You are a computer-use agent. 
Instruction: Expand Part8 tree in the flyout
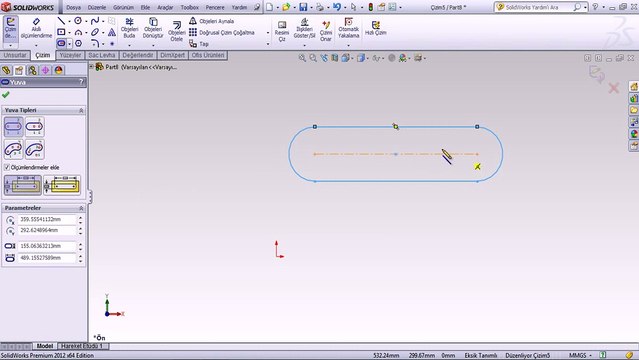92,67
